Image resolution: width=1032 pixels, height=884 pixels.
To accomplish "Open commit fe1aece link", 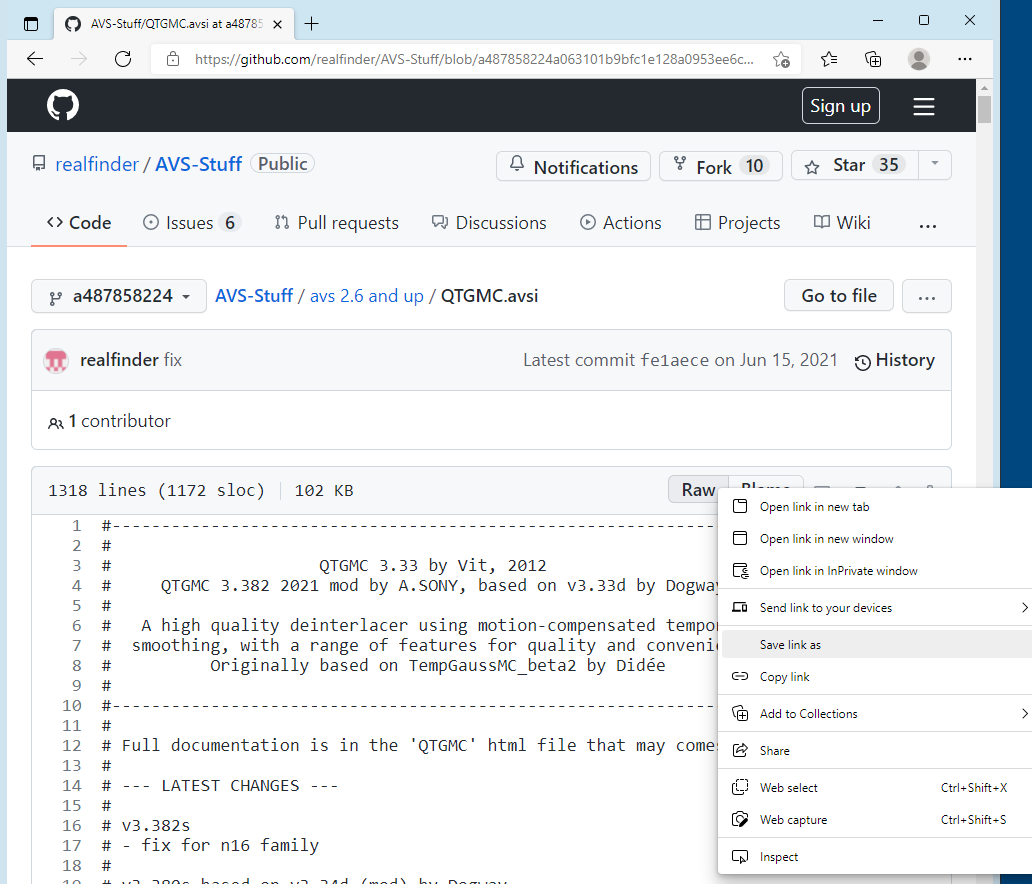I will tap(675, 361).
